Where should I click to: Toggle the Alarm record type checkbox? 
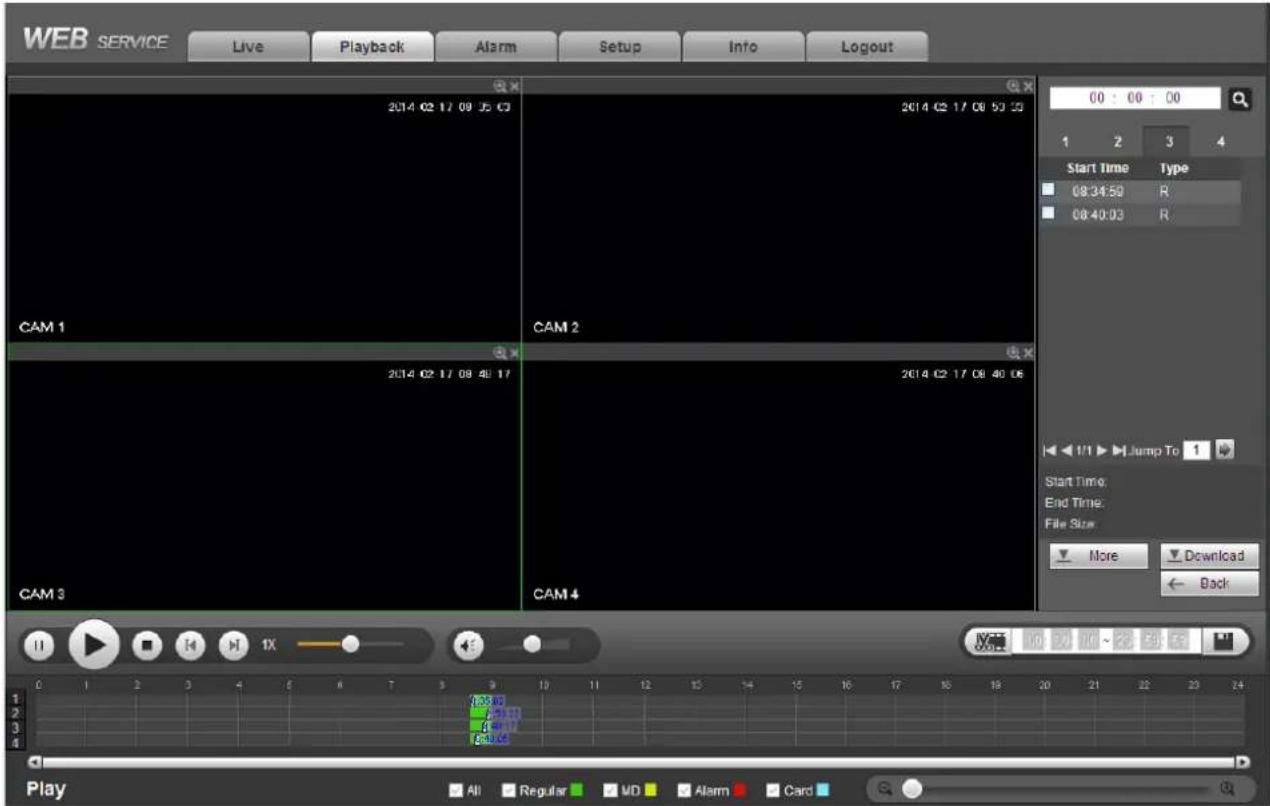684,790
